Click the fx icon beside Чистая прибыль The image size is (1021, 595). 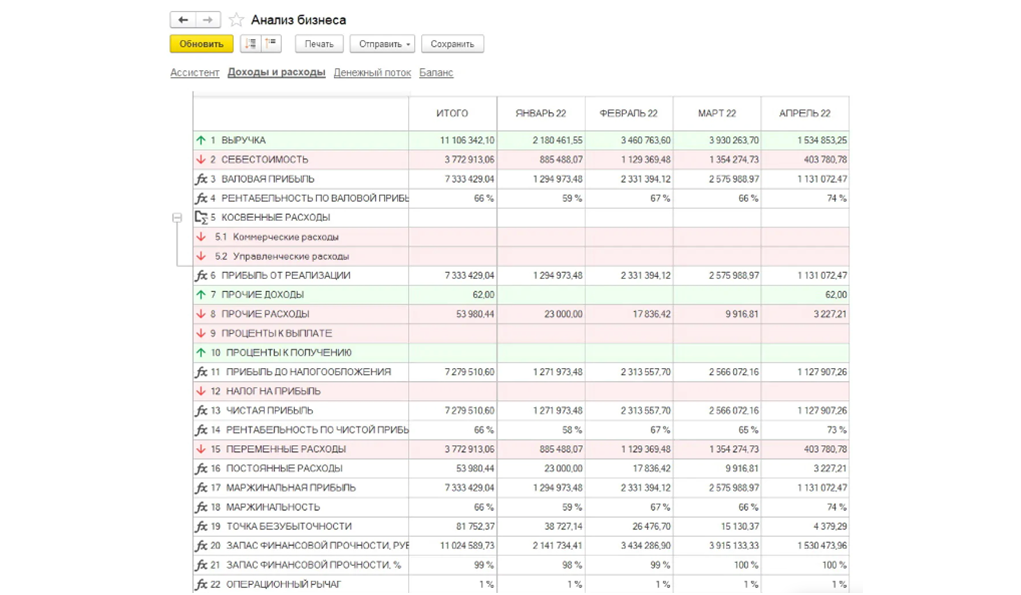pyautogui.click(x=201, y=411)
